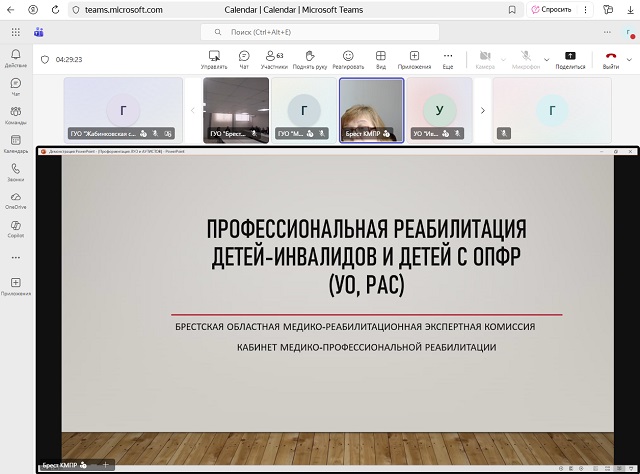Raise your hand in the meeting
This screenshot has width=640, height=474.
pyautogui.click(x=310, y=60)
